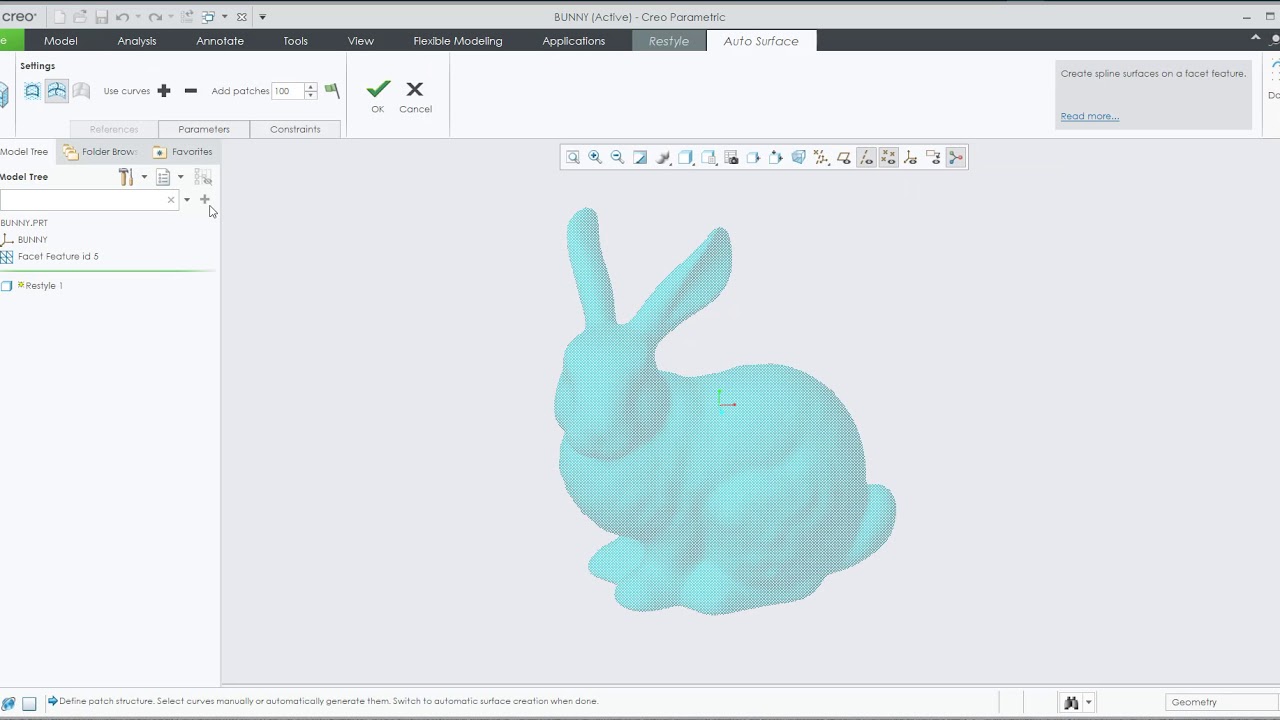The width and height of the screenshot is (1280, 720).
Task: Open the Windows switcher icon
Action: click(208, 17)
